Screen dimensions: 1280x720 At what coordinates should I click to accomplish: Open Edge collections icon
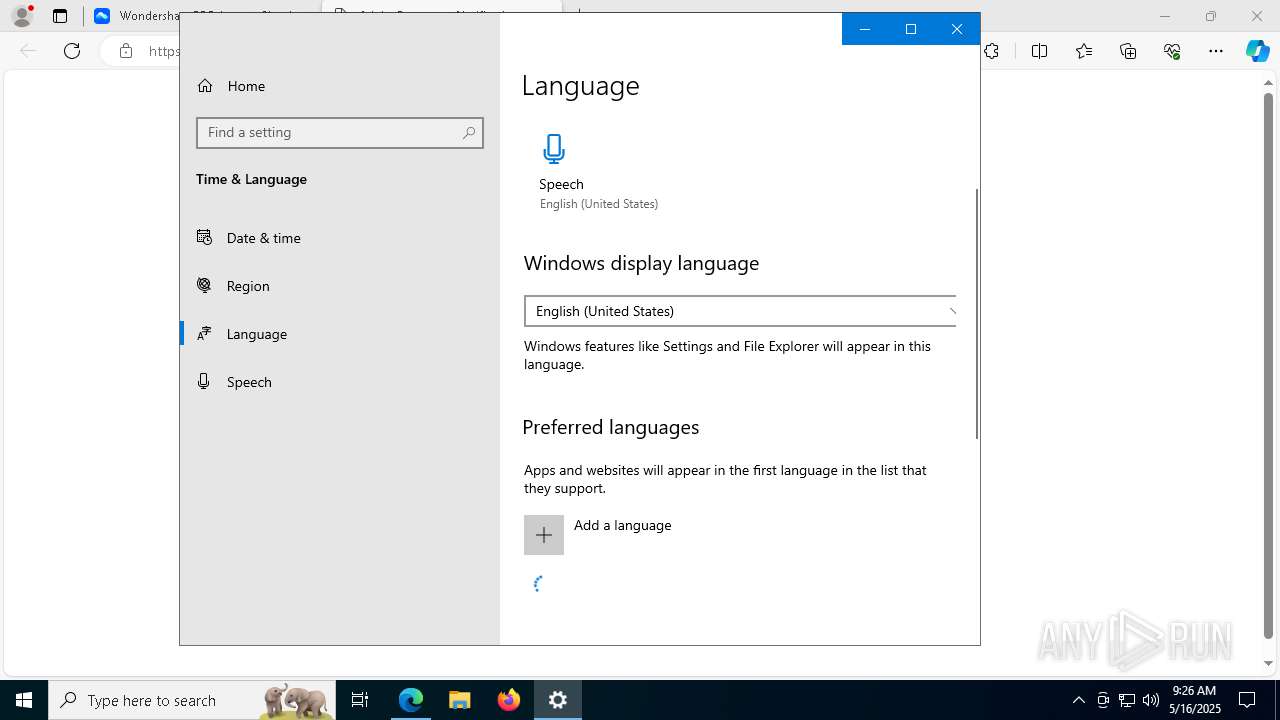[1128, 51]
